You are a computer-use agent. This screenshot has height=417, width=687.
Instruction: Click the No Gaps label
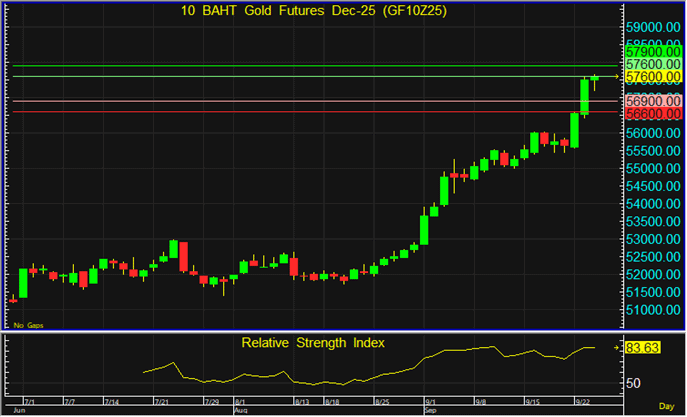tap(26, 326)
